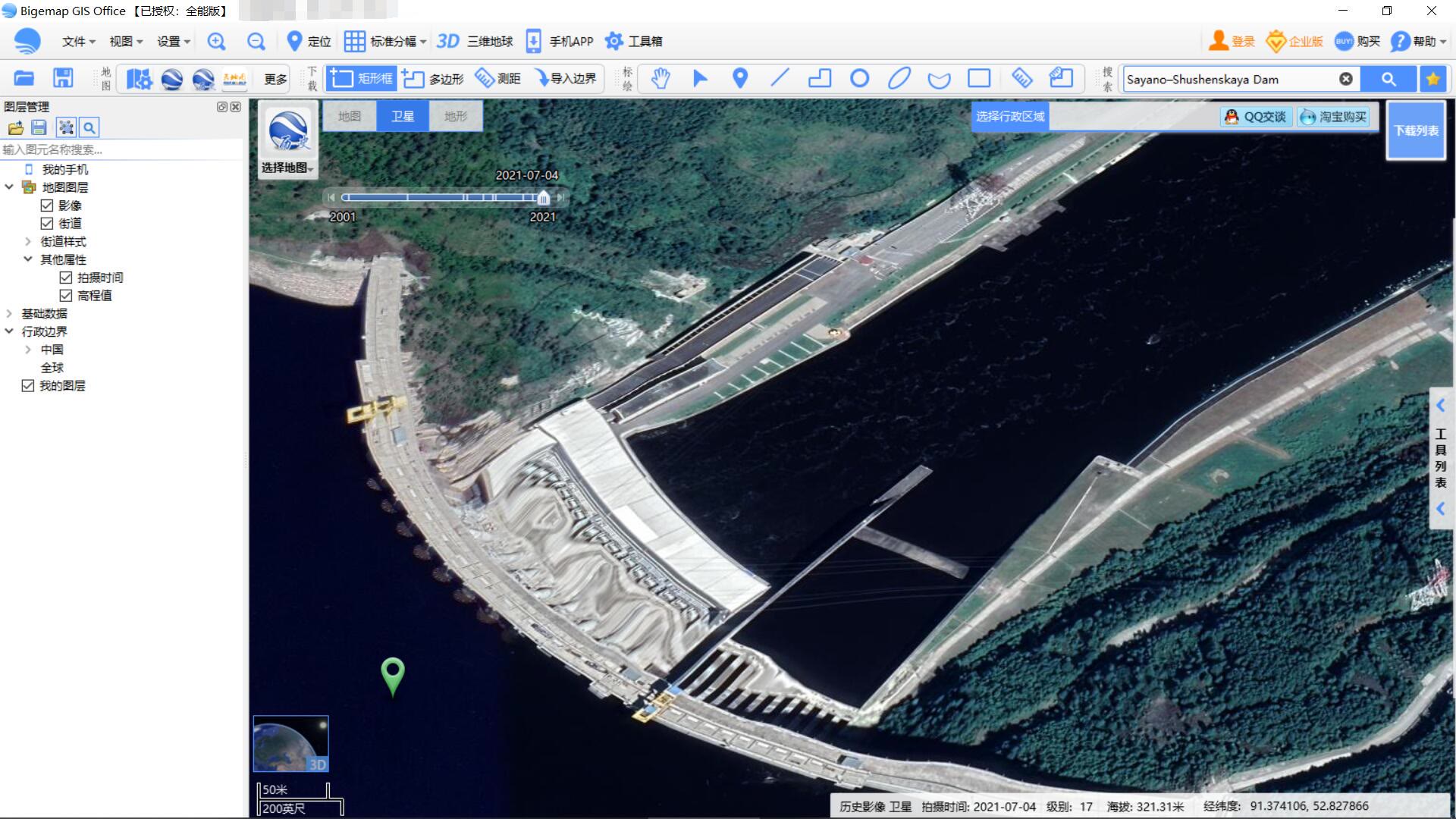Image resolution: width=1456 pixels, height=819 pixels.
Task: Select the line drawing tool
Action: (x=780, y=78)
